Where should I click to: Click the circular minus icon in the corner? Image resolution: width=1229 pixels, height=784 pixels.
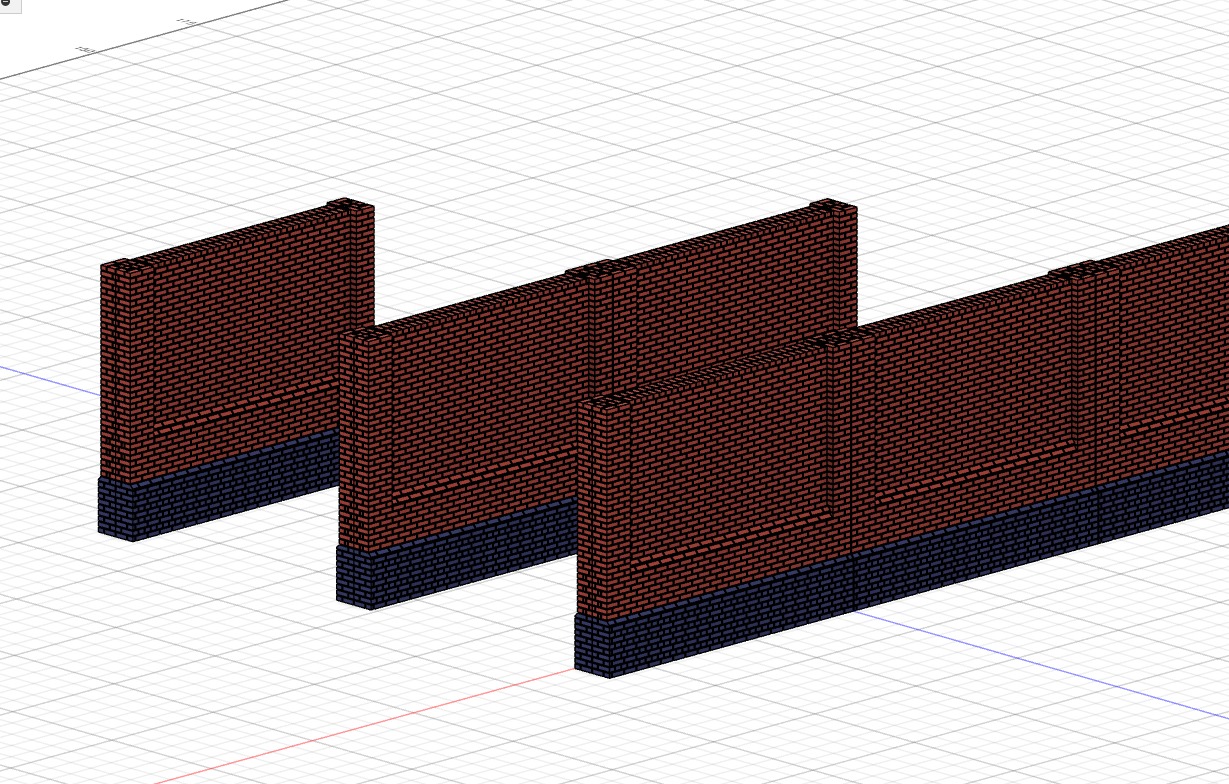click(5, 4)
